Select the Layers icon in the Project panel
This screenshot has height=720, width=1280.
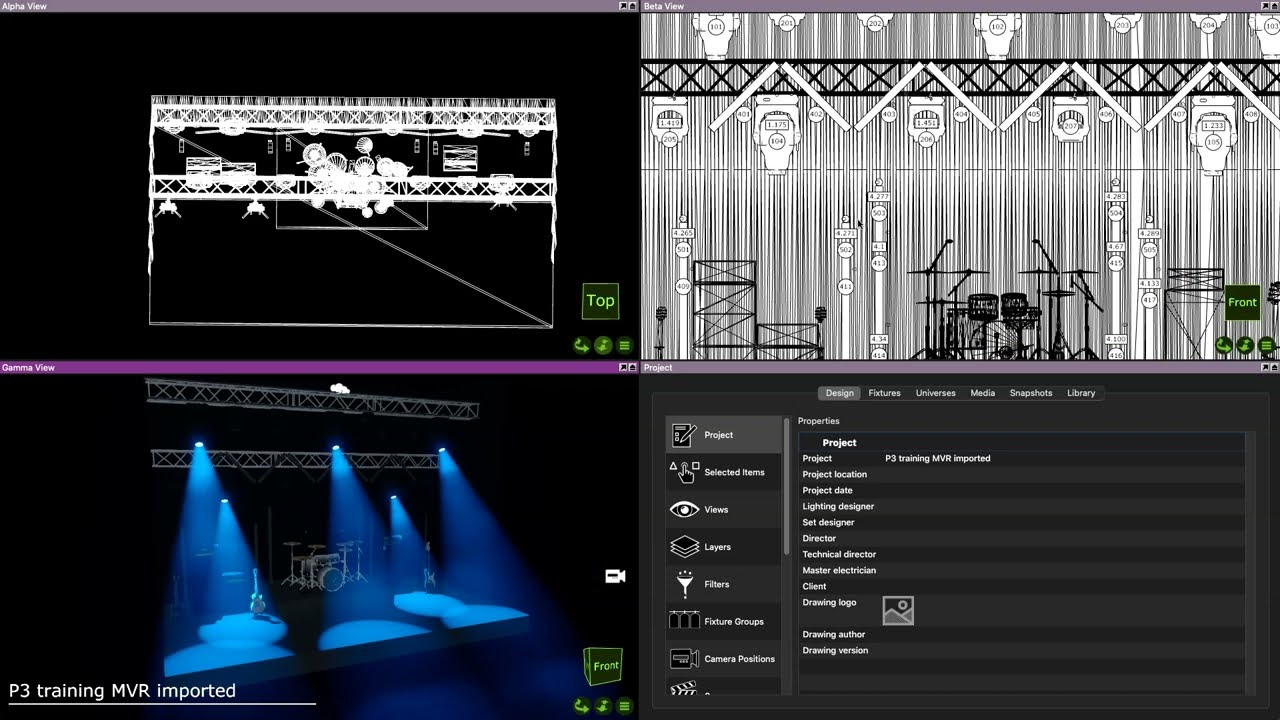point(684,546)
